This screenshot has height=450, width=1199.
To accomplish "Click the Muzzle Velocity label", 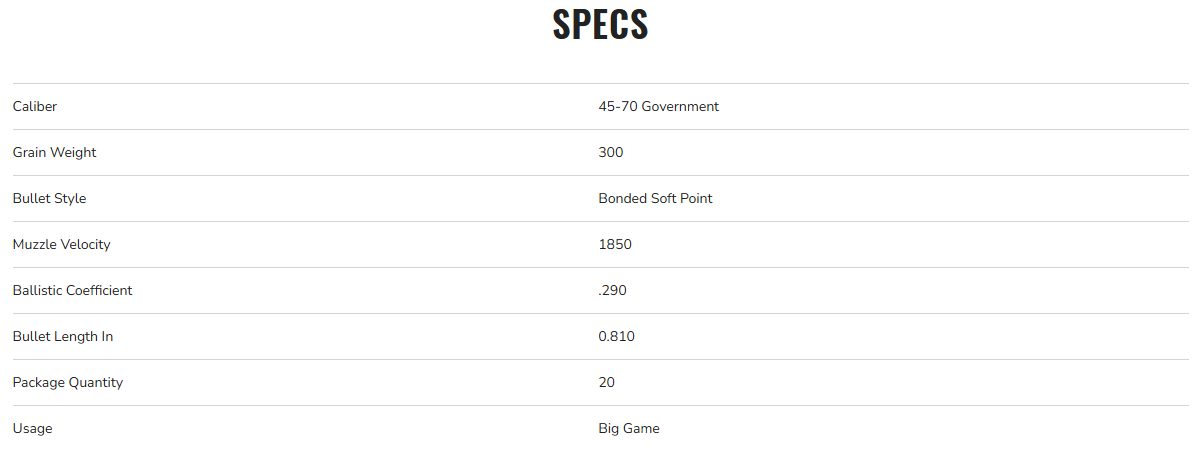I will [x=61, y=244].
